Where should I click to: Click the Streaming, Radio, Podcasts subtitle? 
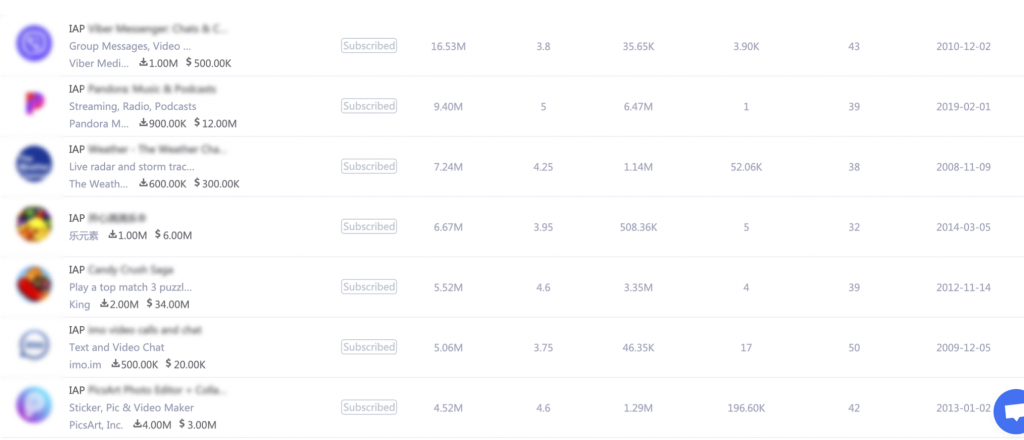[133, 106]
